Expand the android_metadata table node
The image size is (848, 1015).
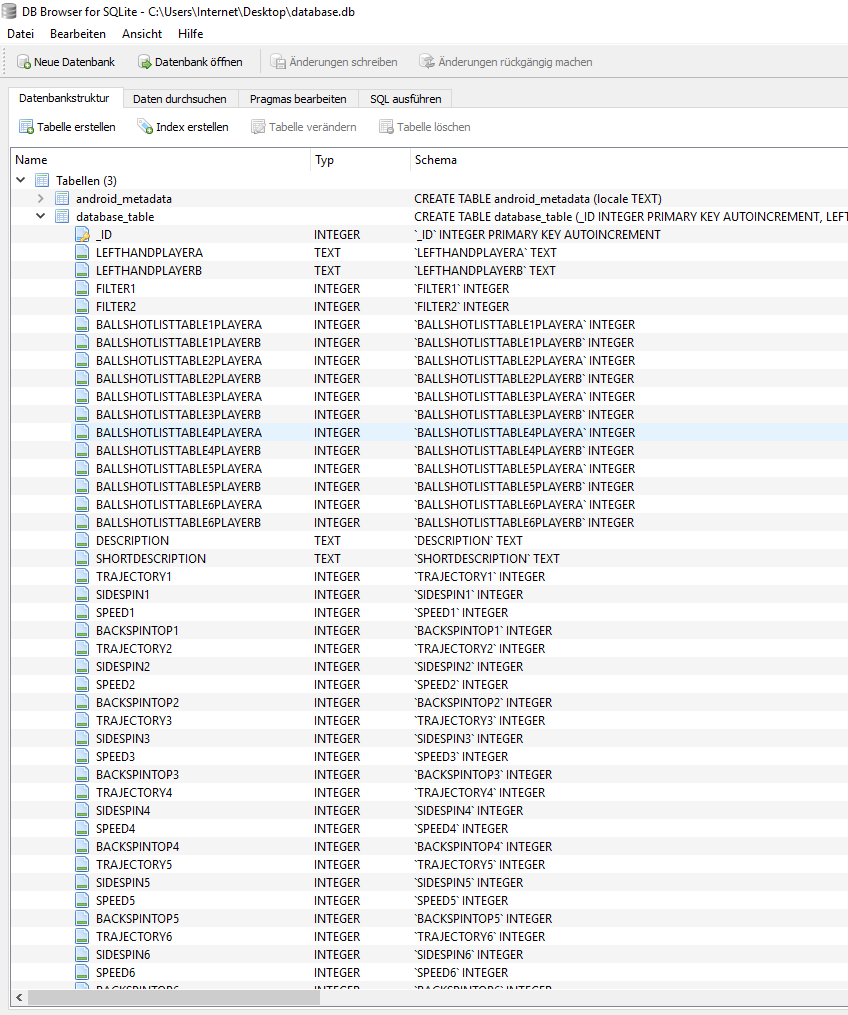(41, 199)
